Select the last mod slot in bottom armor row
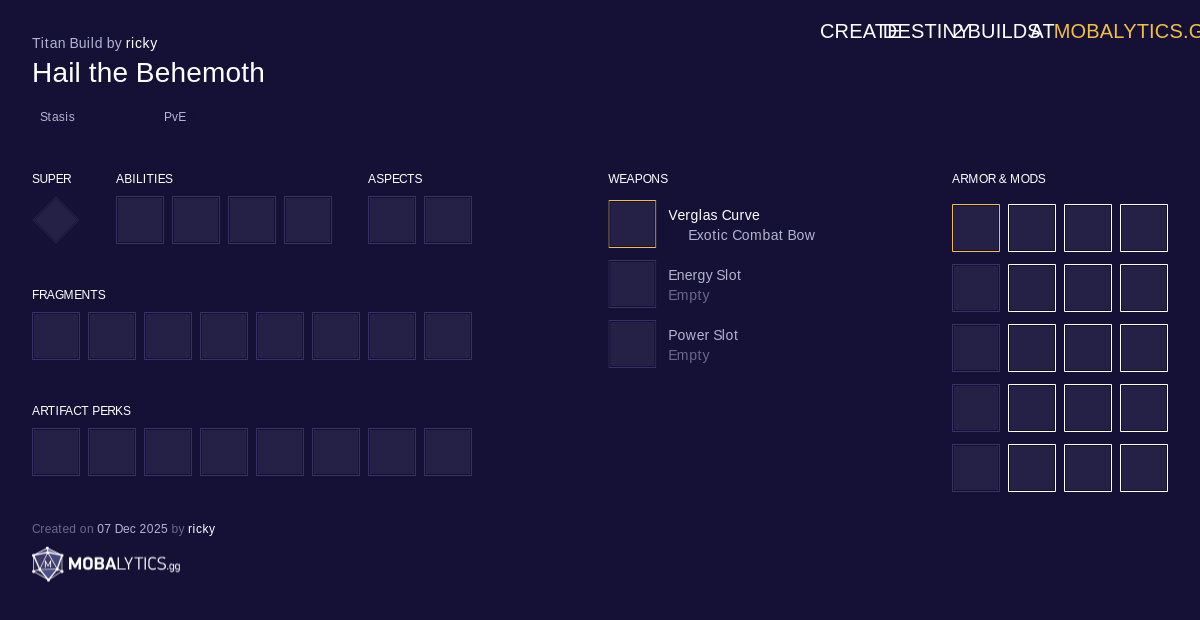Image resolution: width=1200 pixels, height=620 pixels. click(1144, 468)
